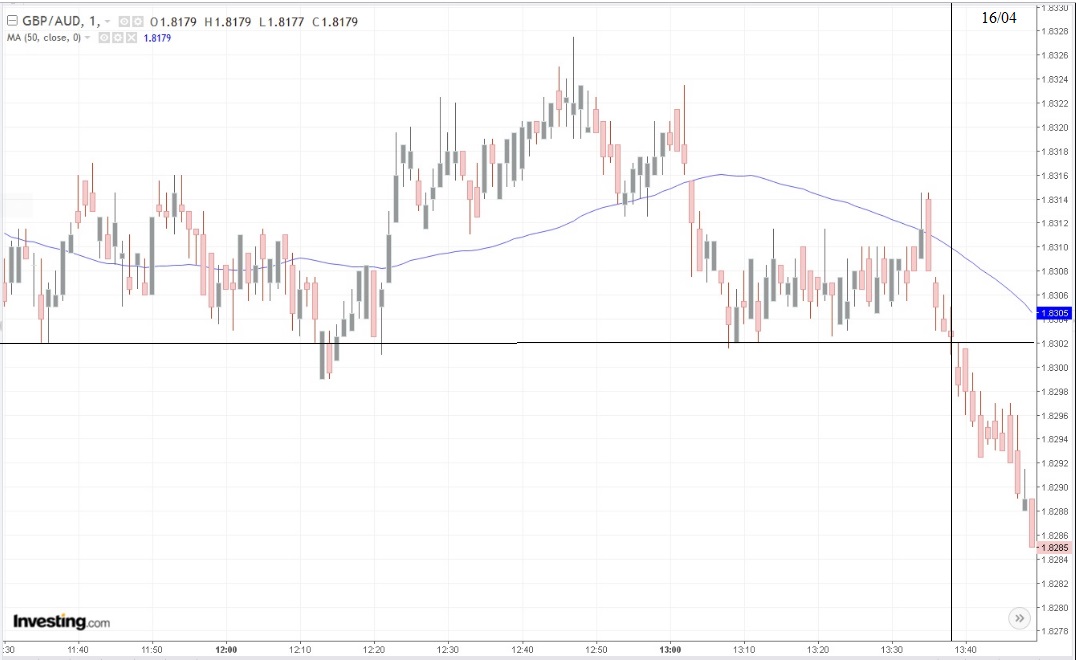
Task: Toggle visibility eye icon for GBP/AUD series
Action: [124, 22]
